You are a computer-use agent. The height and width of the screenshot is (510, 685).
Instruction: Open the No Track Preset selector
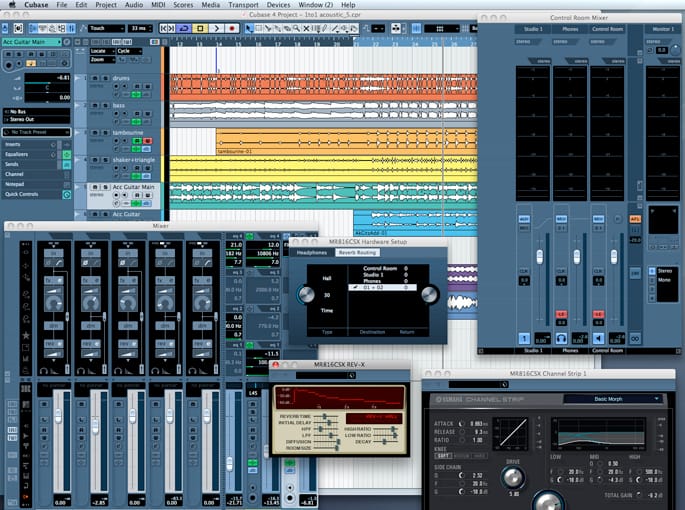(x=36, y=132)
